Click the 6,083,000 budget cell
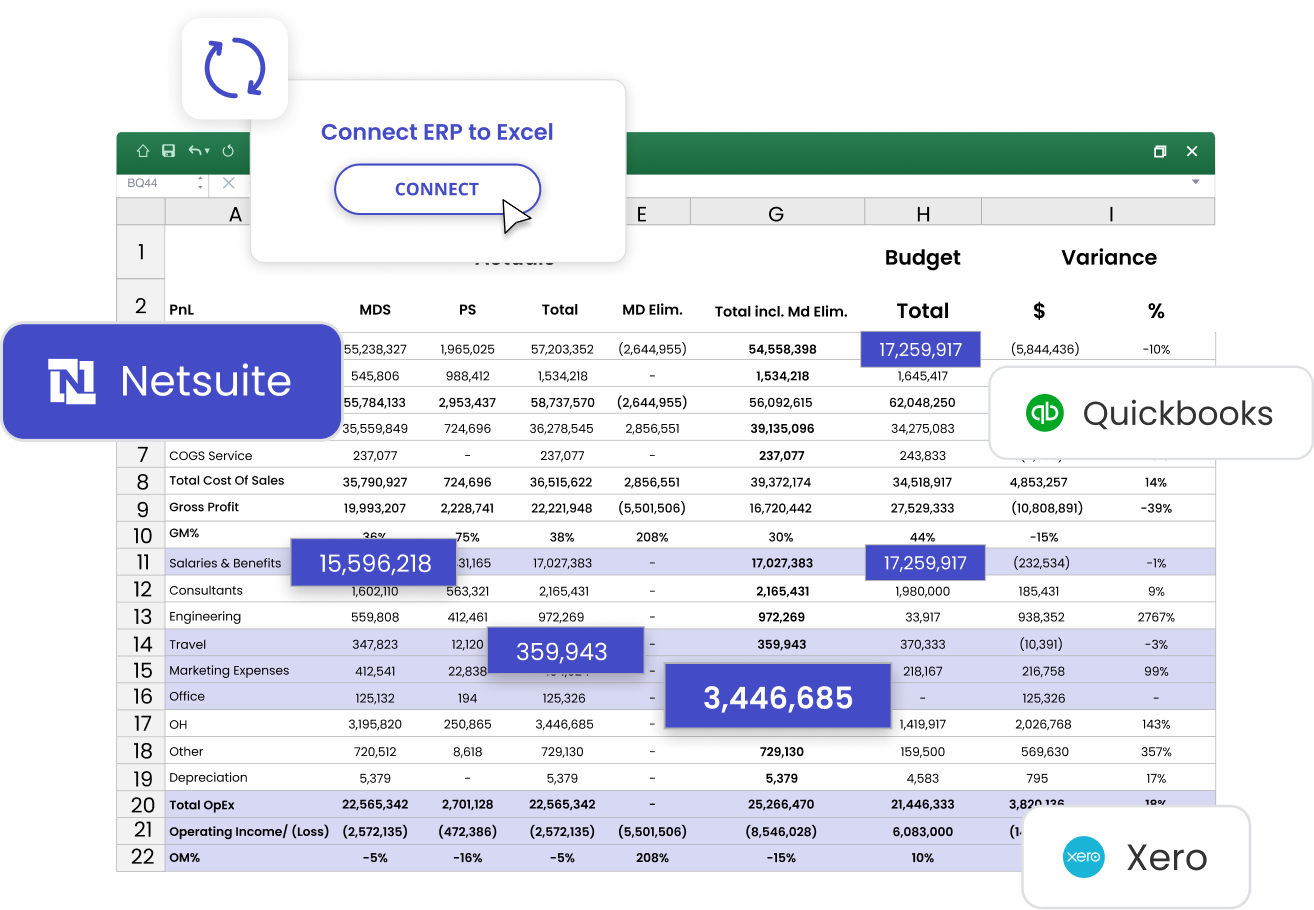The image size is (1314, 910). point(922,831)
